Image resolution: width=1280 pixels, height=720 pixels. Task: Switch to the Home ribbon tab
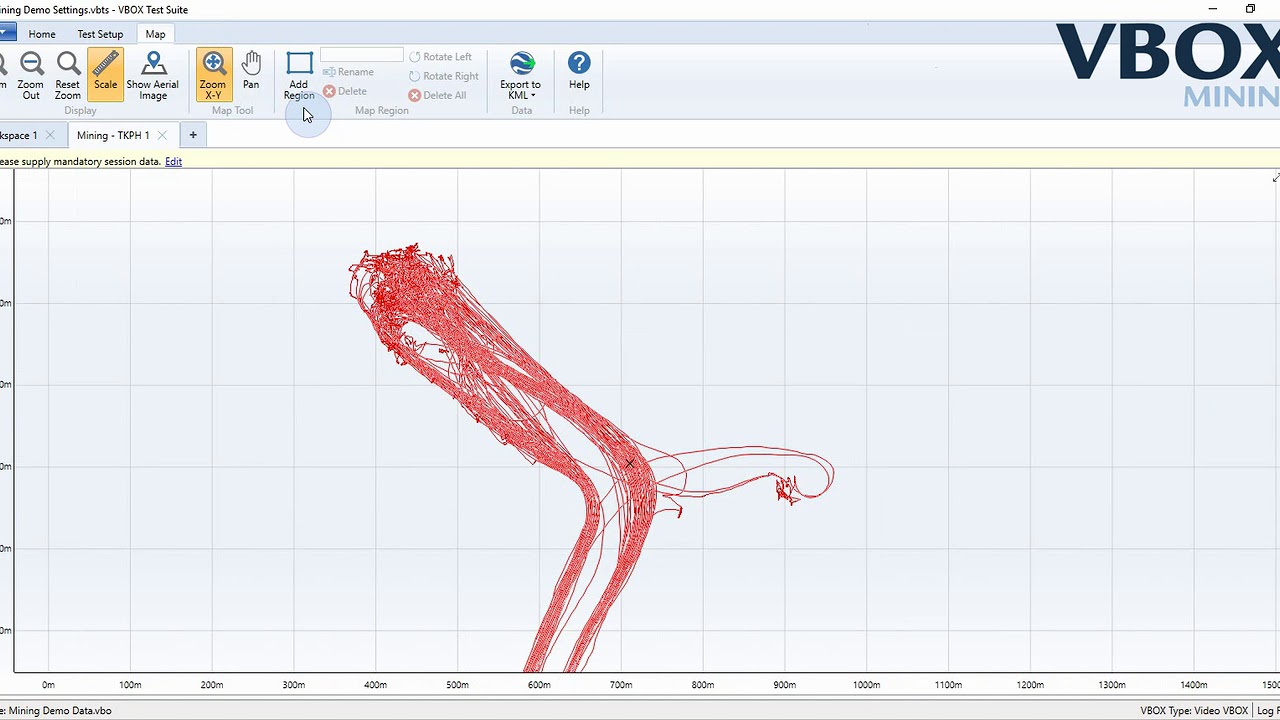click(42, 34)
